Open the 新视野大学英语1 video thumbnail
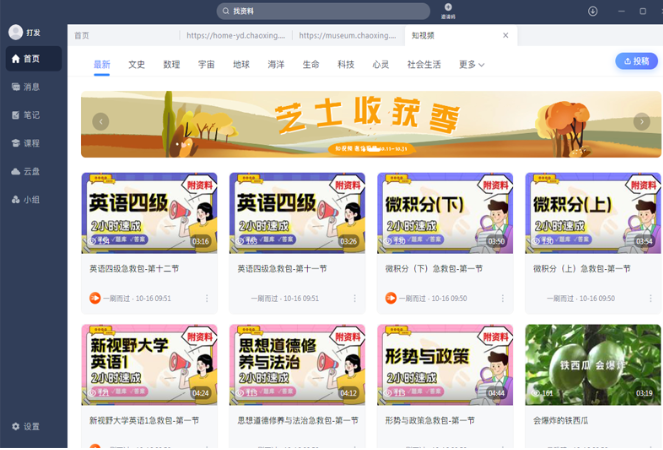This screenshot has width=663, height=450. (x=149, y=365)
